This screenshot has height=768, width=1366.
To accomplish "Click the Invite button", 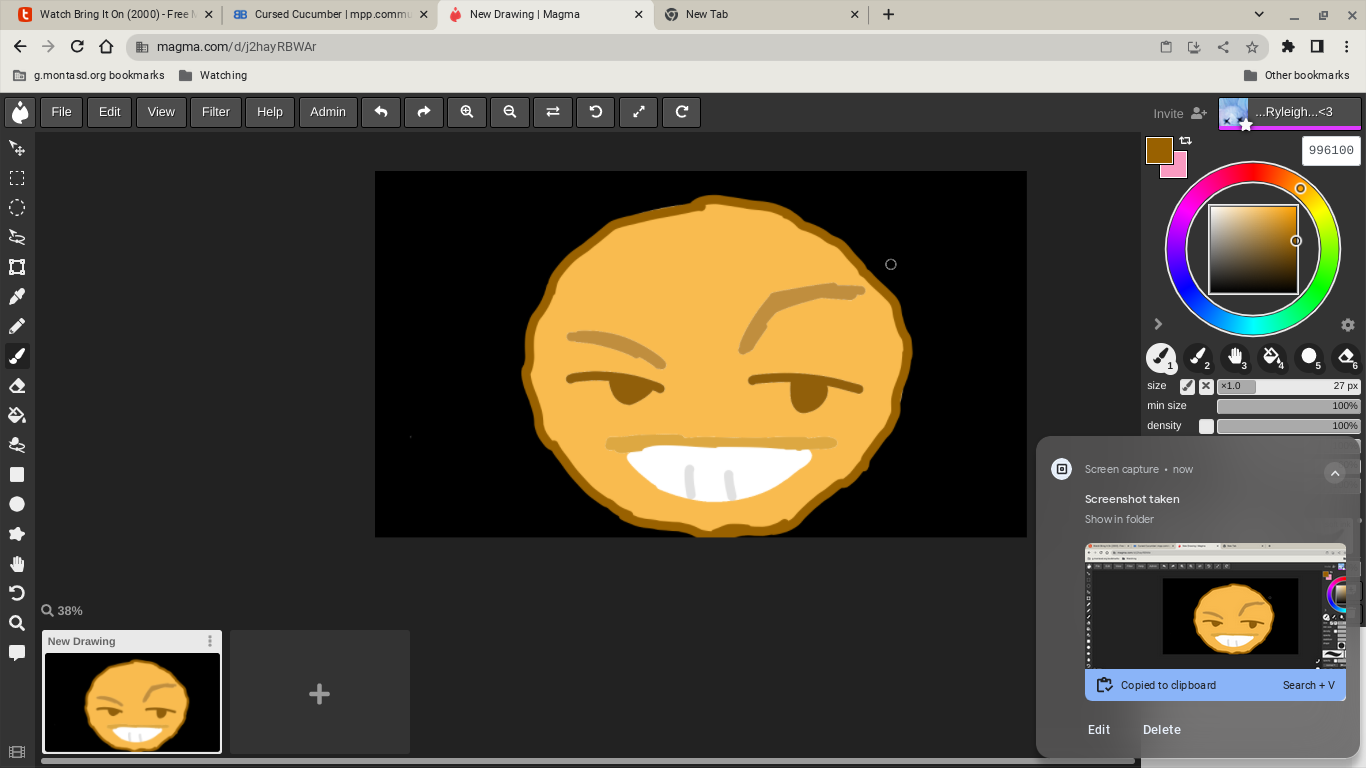I will tap(1180, 113).
